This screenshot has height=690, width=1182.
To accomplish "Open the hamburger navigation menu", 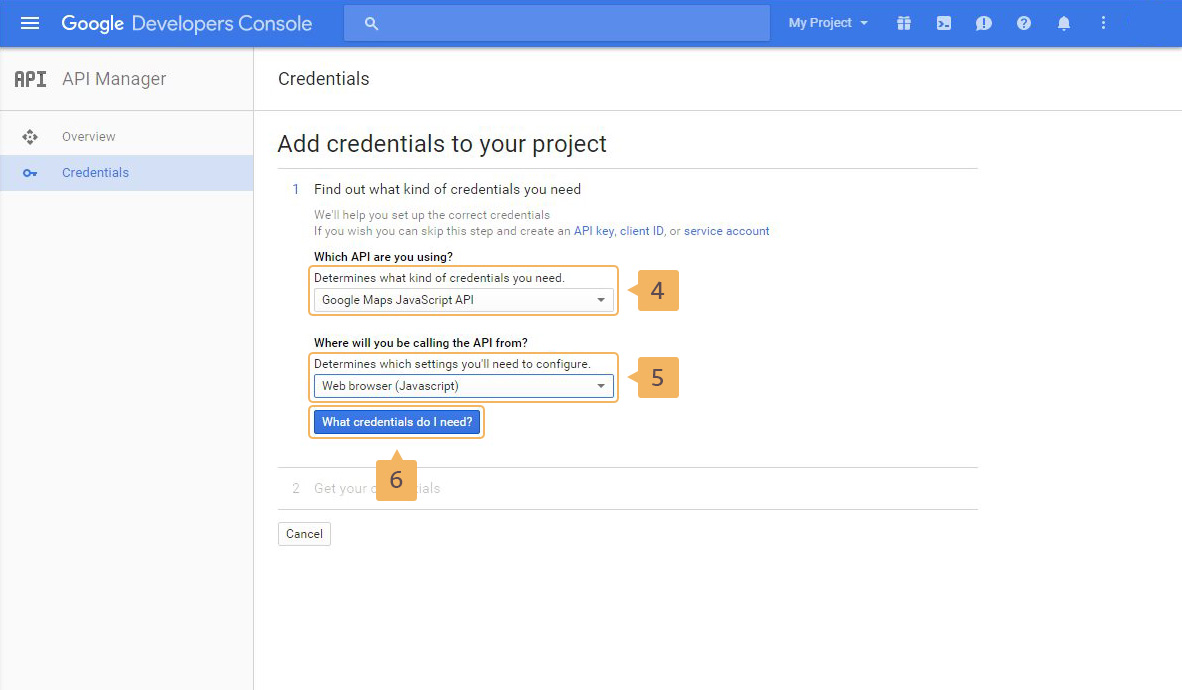I will pyautogui.click(x=30, y=23).
